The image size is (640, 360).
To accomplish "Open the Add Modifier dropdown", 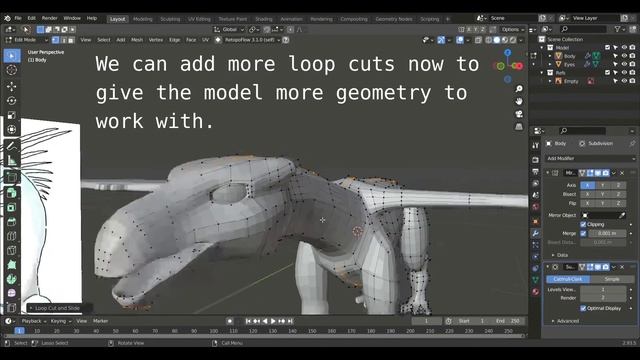I will tap(590, 158).
